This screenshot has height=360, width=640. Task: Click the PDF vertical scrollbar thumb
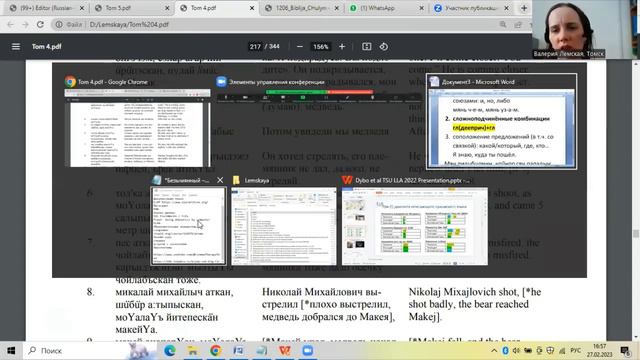(x=636, y=233)
